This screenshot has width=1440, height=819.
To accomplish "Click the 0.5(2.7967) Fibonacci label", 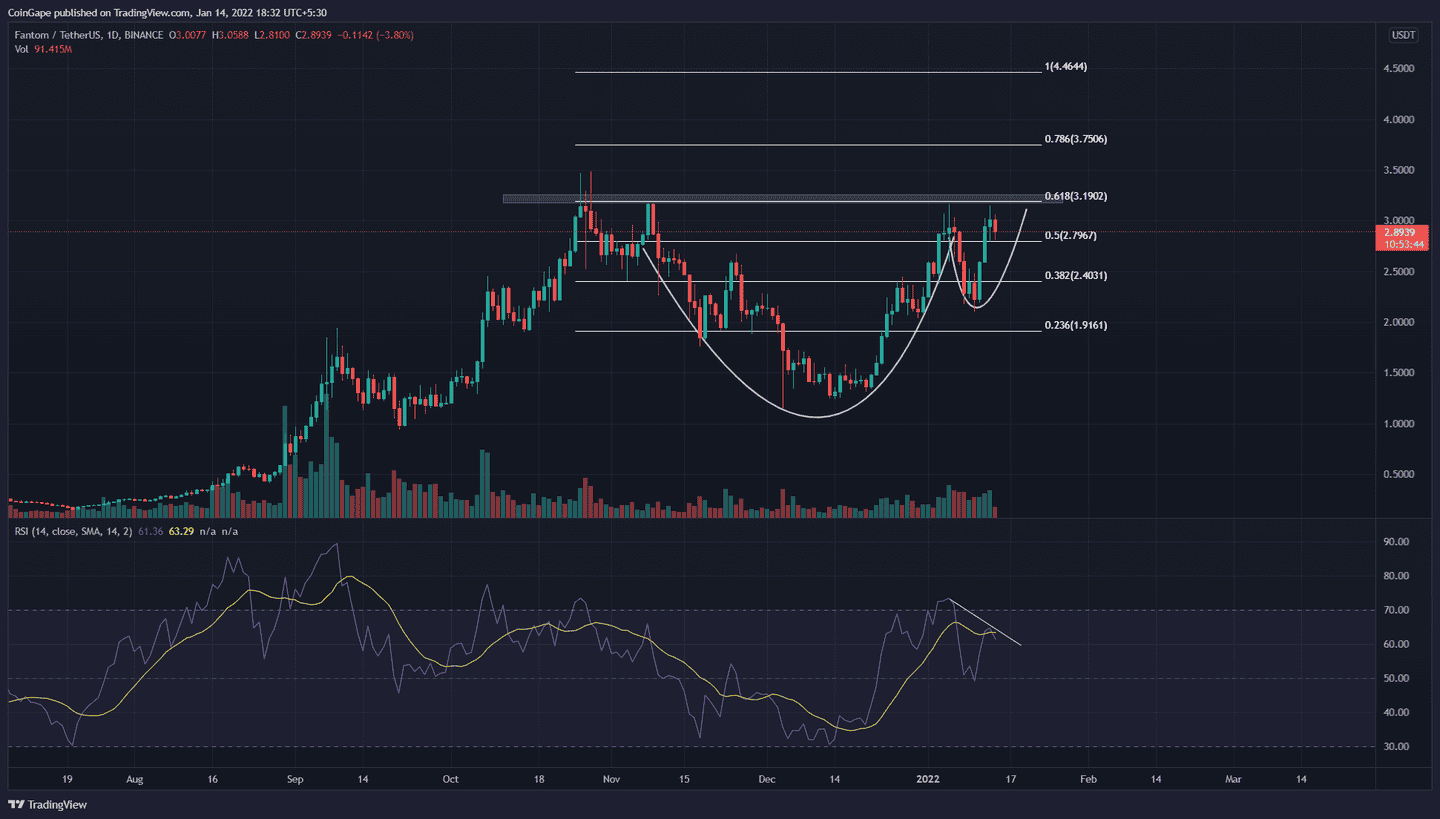I will click(x=1071, y=236).
